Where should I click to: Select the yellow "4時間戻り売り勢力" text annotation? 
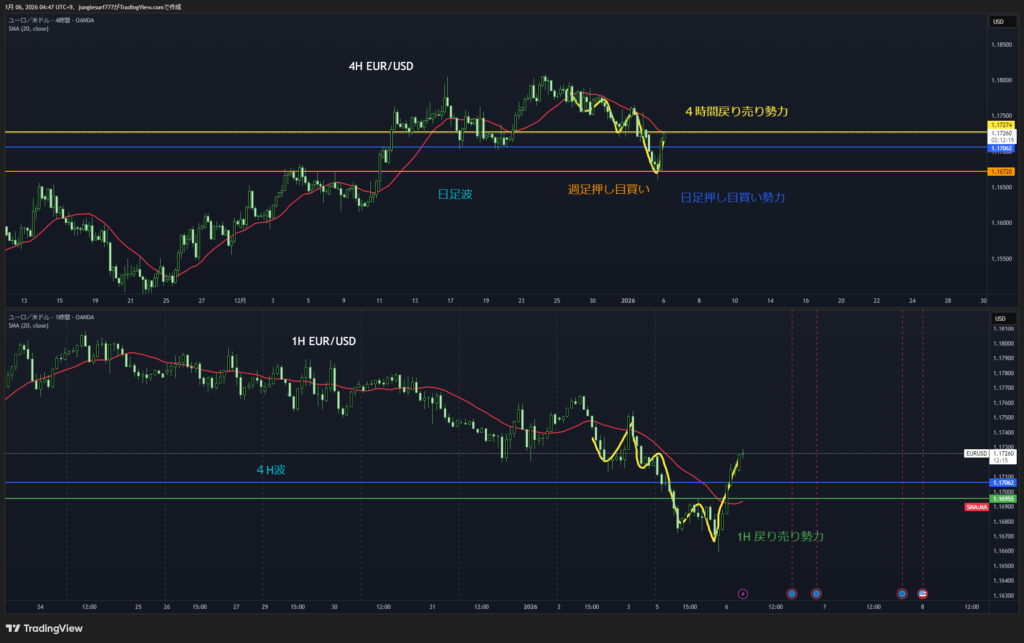pyautogui.click(x=736, y=112)
